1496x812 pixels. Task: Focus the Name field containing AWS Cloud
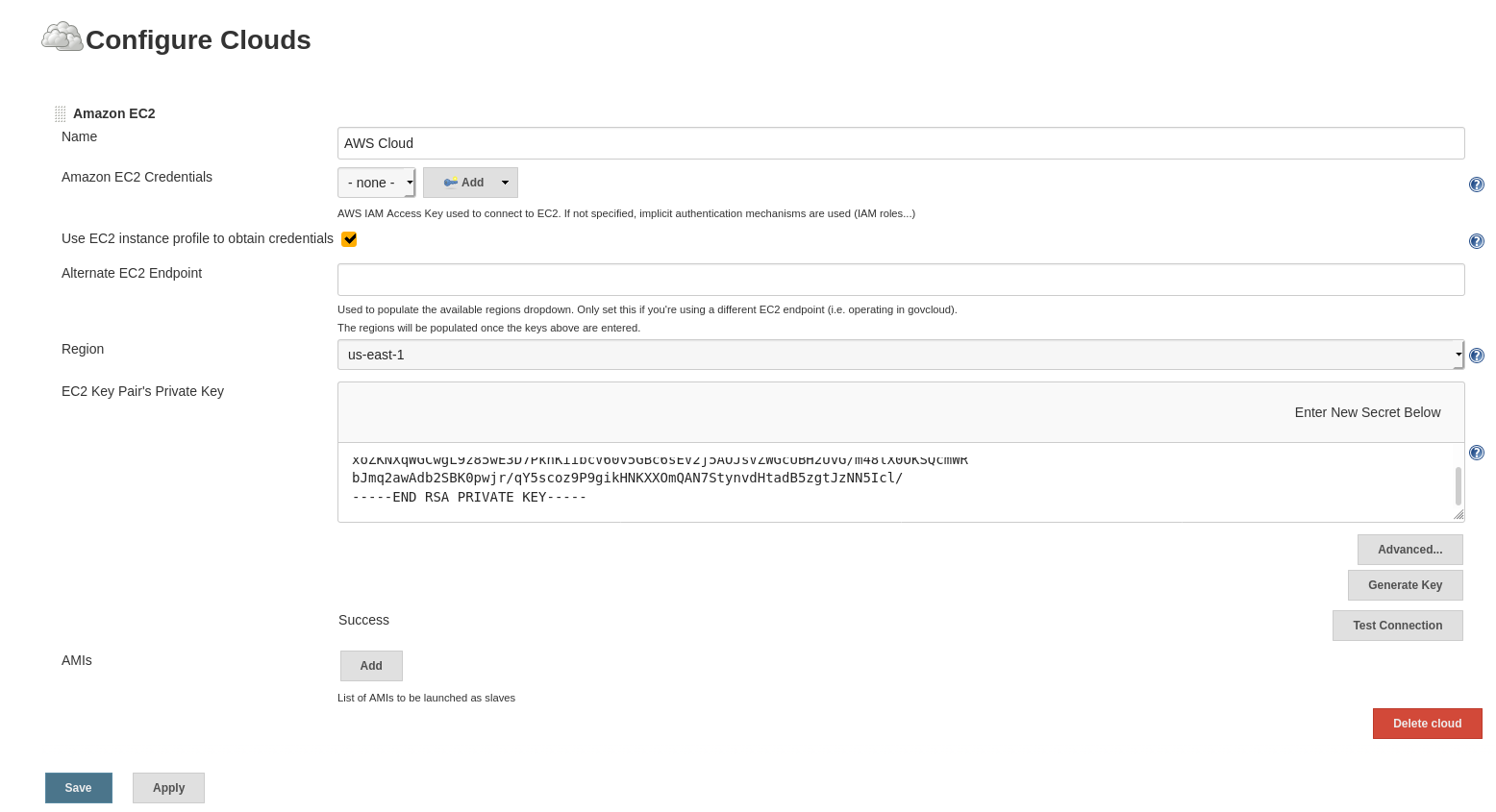coord(901,143)
